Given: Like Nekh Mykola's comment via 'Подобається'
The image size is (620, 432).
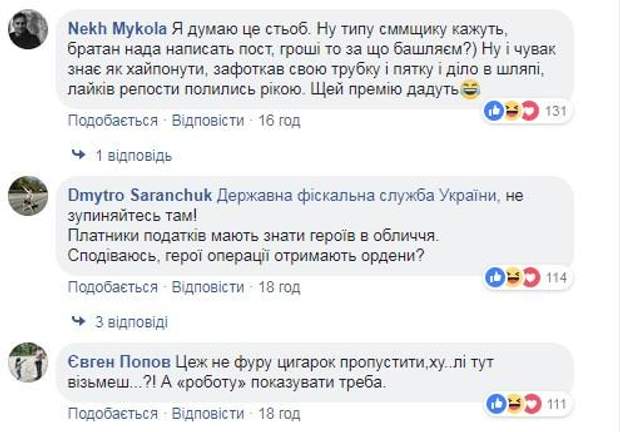Looking at the screenshot, I should click(x=112, y=120).
